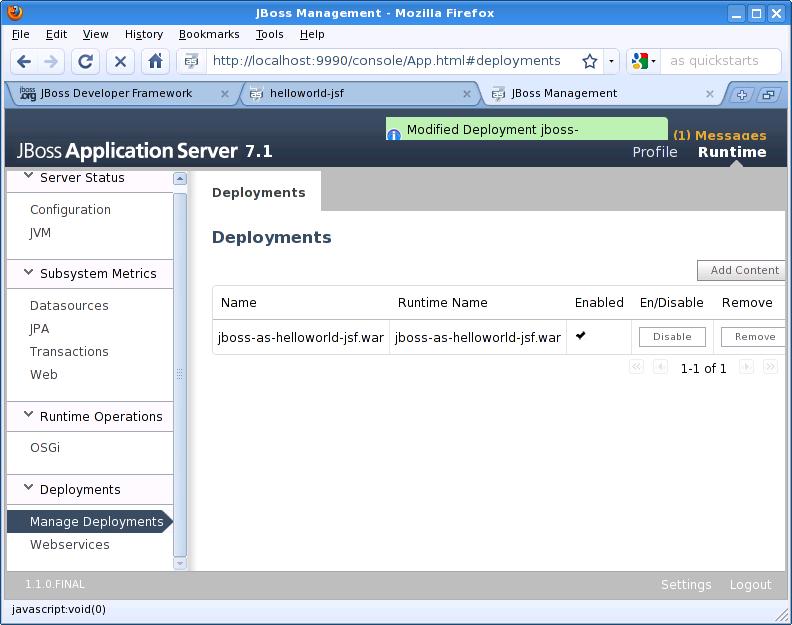Close the JBoss Management tab
This screenshot has width=792, height=625.
[710, 94]
